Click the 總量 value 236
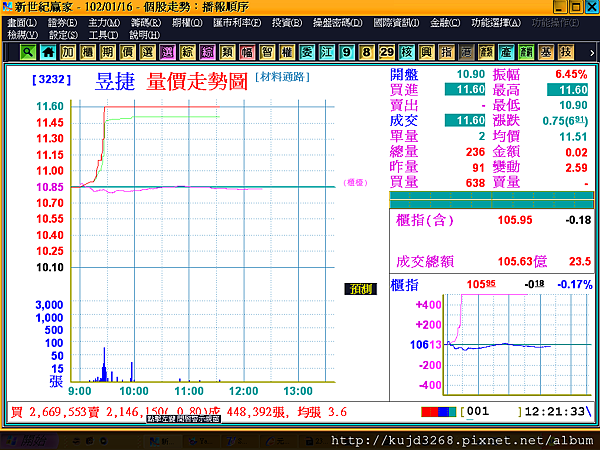600x450 pixels. (476, 152)
